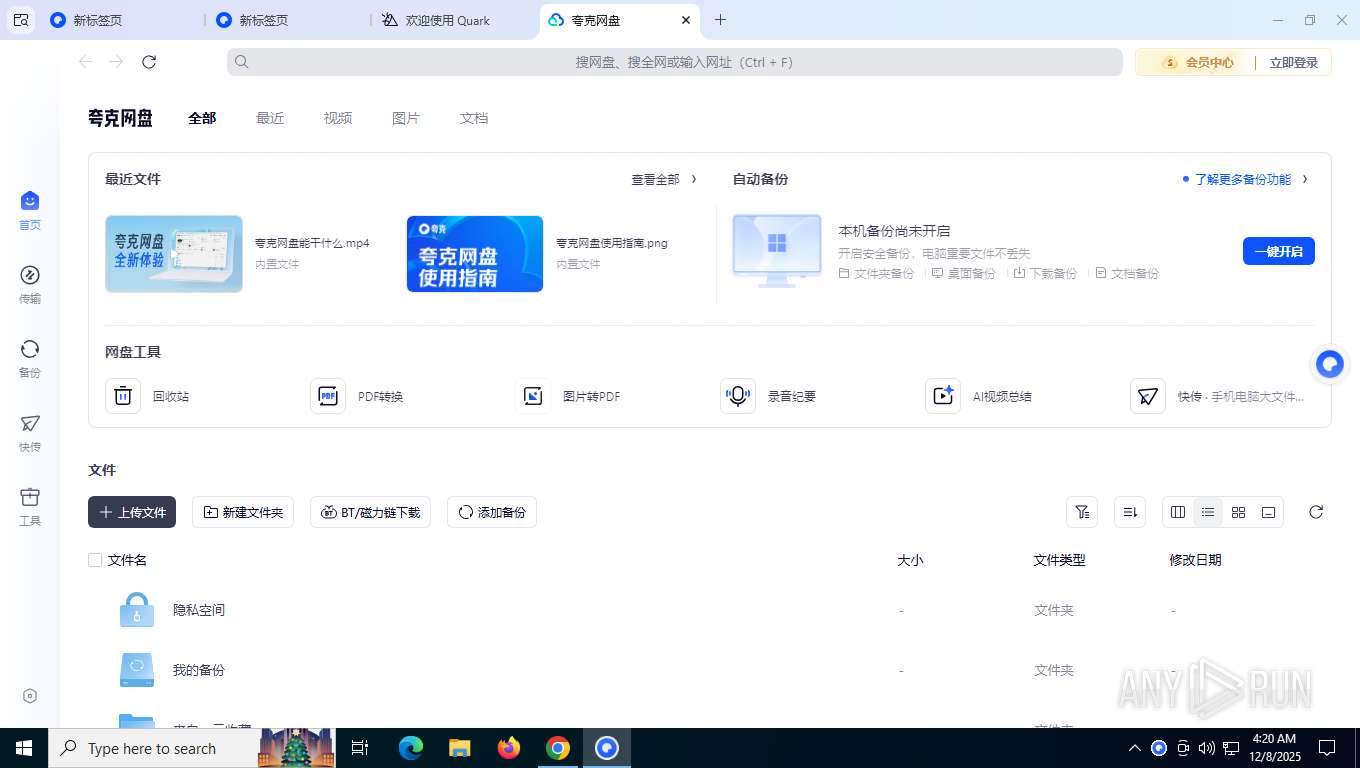This screenshot has height=768, width=1360.
Task: Open the settings hexagon icon in the sidebar
Action: click(x=30, y=696)
